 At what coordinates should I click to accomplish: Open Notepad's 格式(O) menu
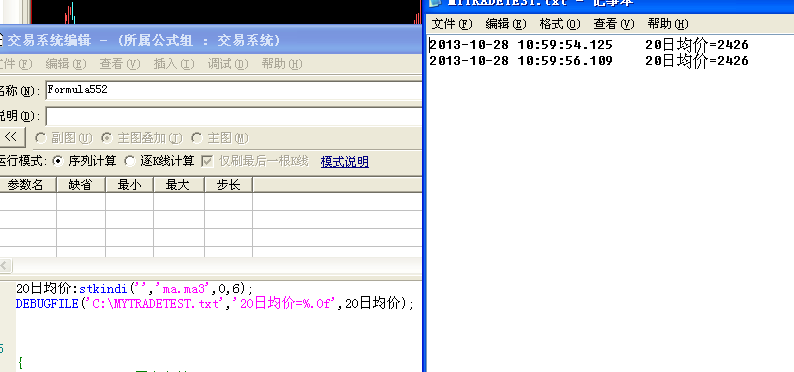coord(560,24)
